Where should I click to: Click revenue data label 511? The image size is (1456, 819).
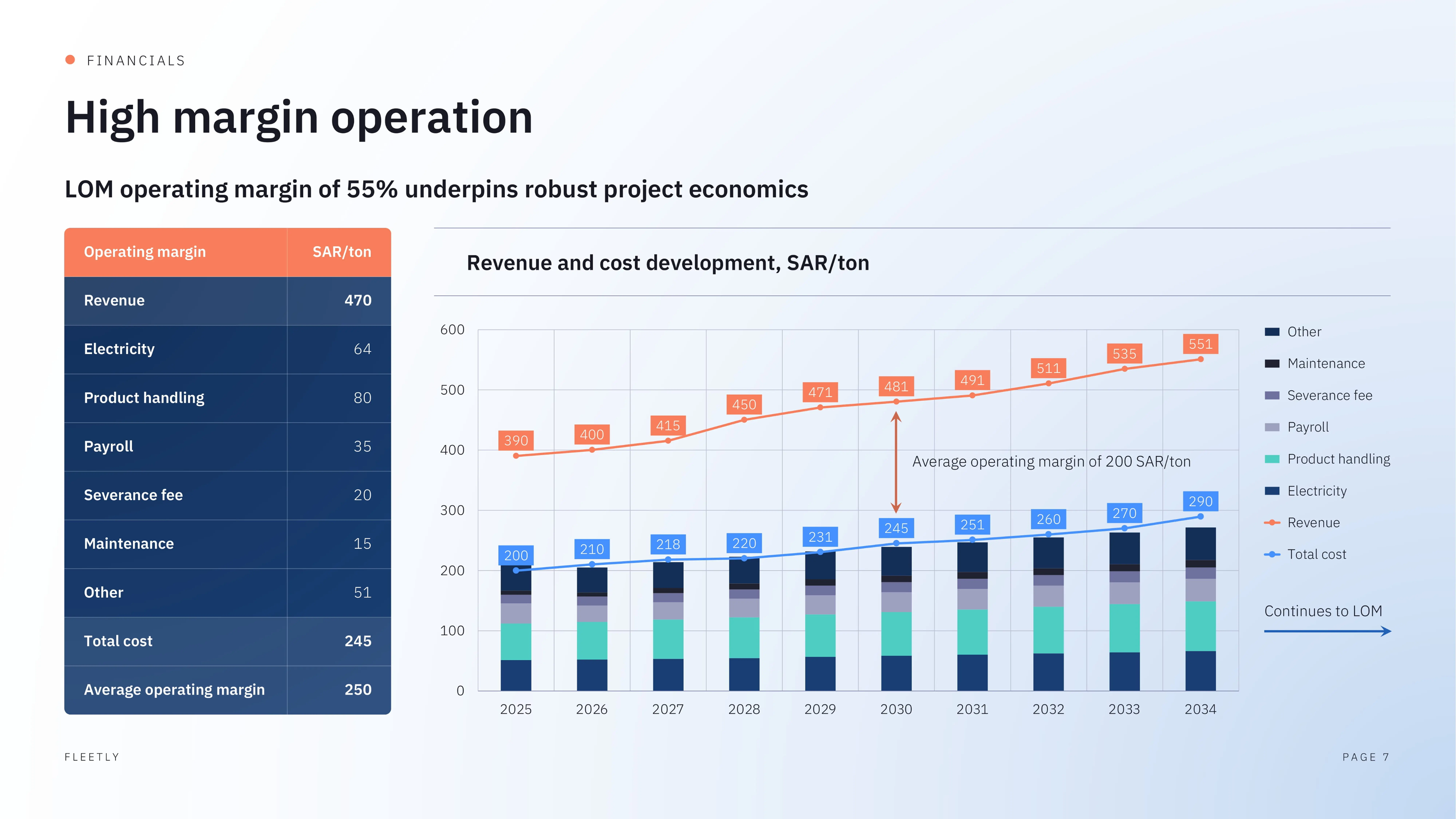click(1049, 369)
